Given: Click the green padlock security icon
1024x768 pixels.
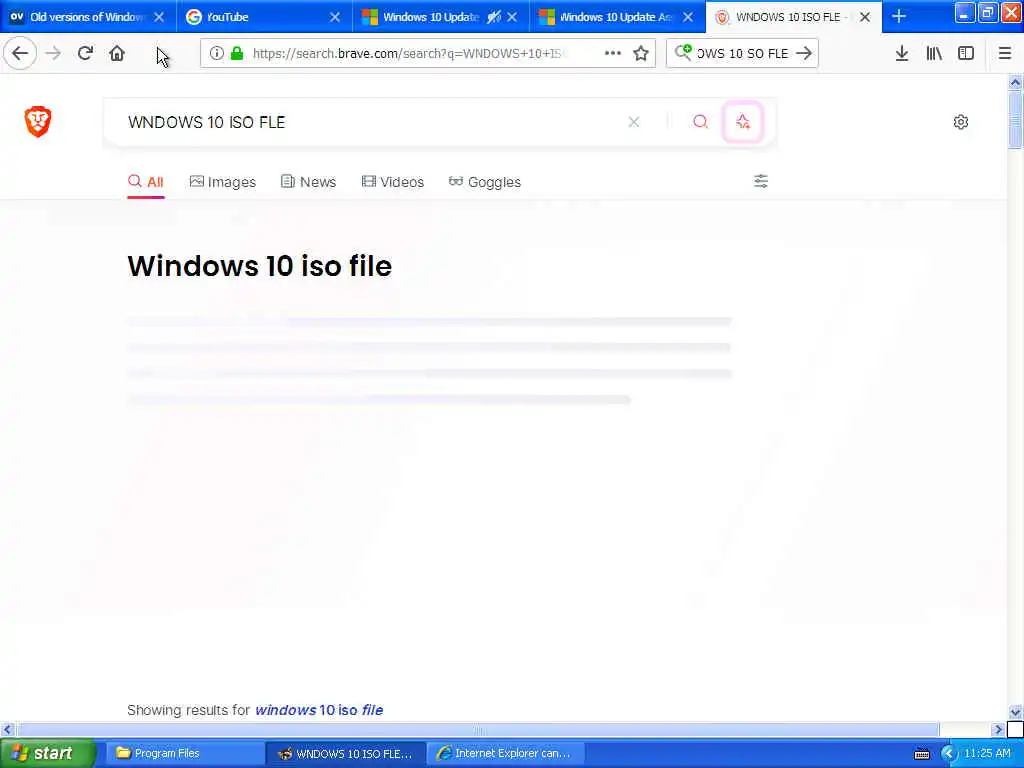Looking at the screenshot, I should pyautogui.click(x=238, y=53).
